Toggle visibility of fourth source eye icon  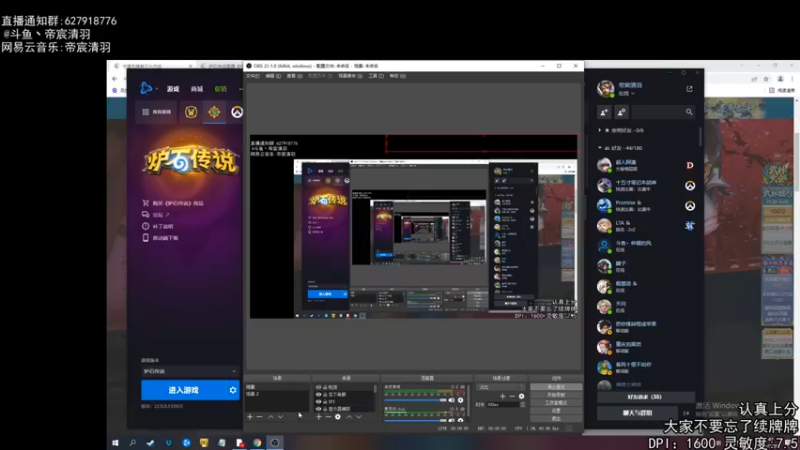coord(318,409)
